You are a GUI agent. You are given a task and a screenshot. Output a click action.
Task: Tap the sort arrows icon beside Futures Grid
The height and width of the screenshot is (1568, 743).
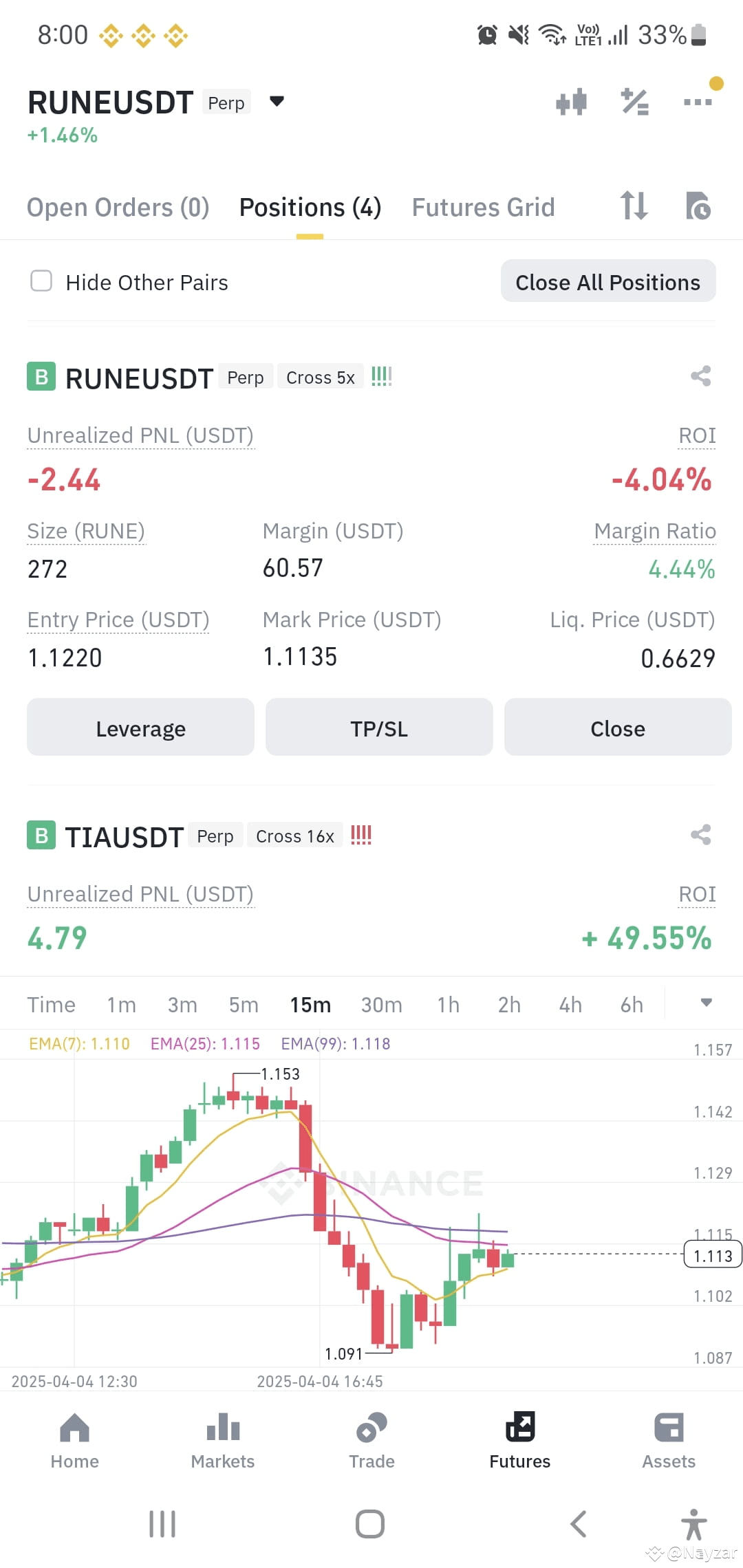634,206
